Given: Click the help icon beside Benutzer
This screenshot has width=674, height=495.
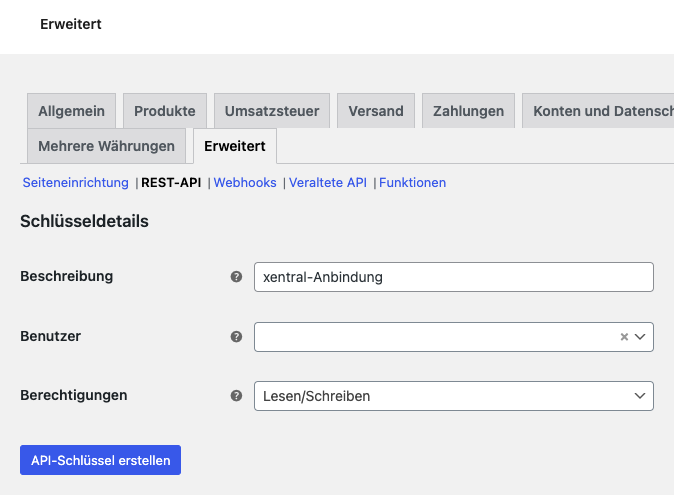Looking at the screenshot, I should point(236,337).
